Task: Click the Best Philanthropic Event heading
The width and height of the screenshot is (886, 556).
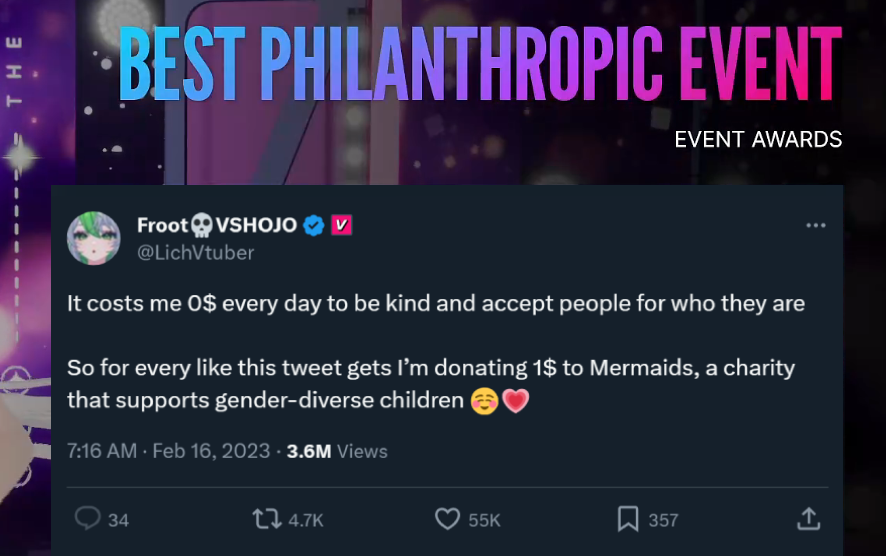Action: click(x=480, y=64)
